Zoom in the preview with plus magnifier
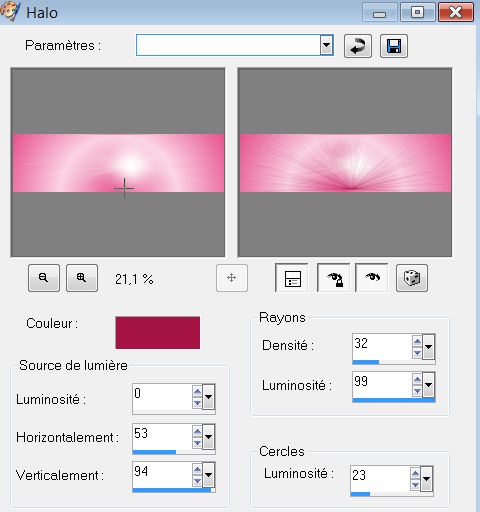 (82, 278)
